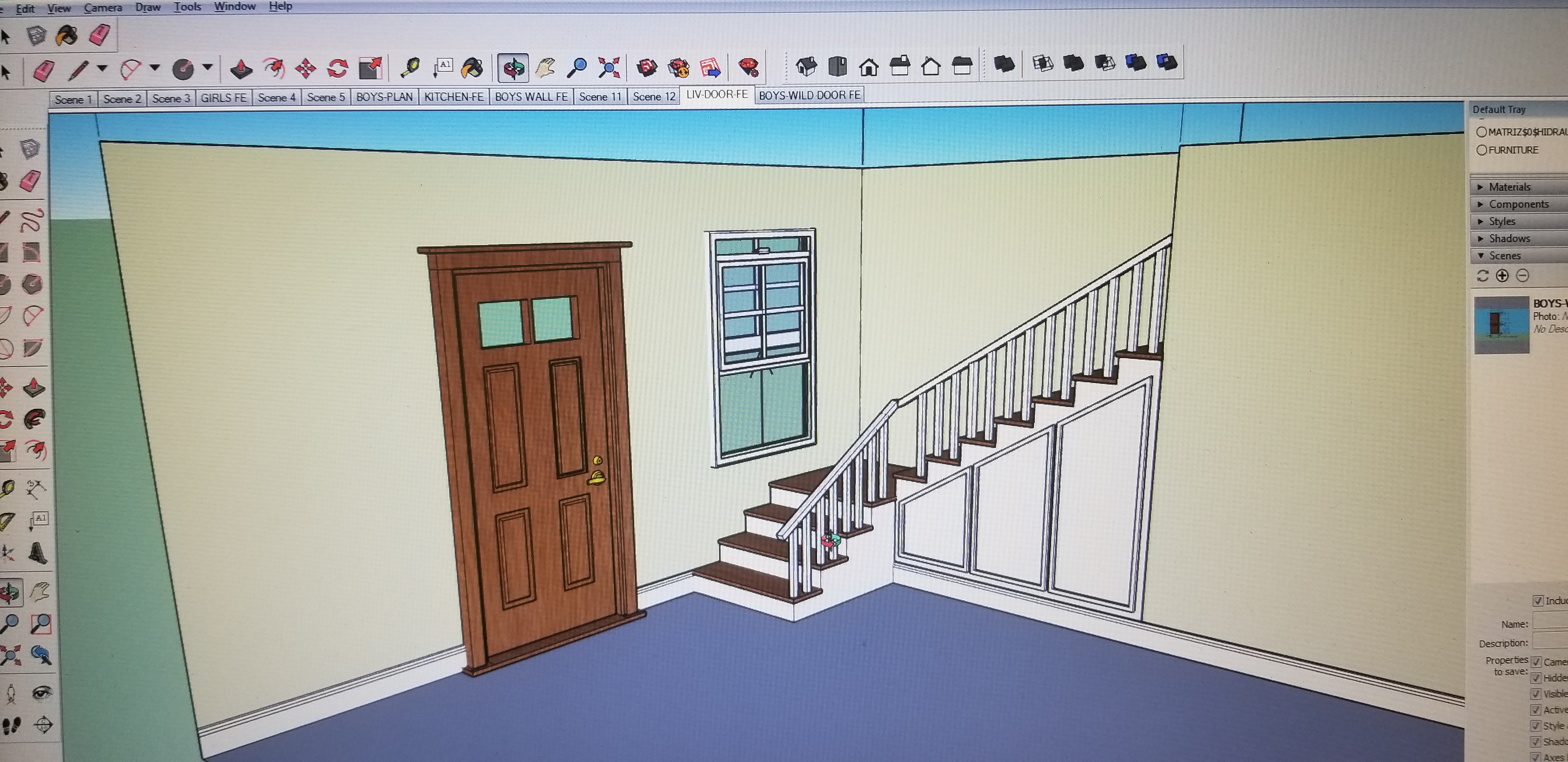Click Add Scene plus icon

(1502, 276)
